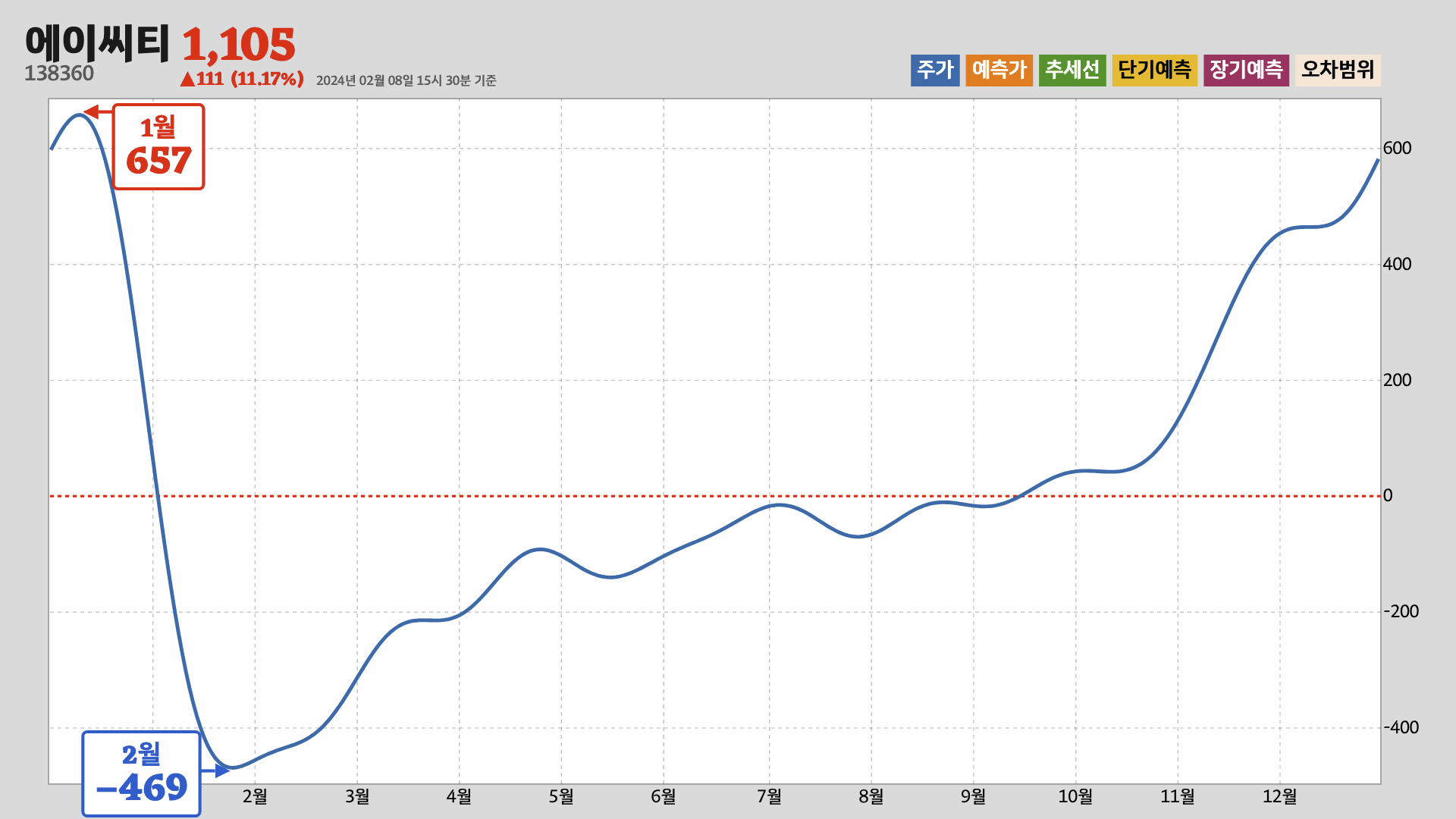
Task: Click the 200 y-axis value
Action: coord(1397,381)
